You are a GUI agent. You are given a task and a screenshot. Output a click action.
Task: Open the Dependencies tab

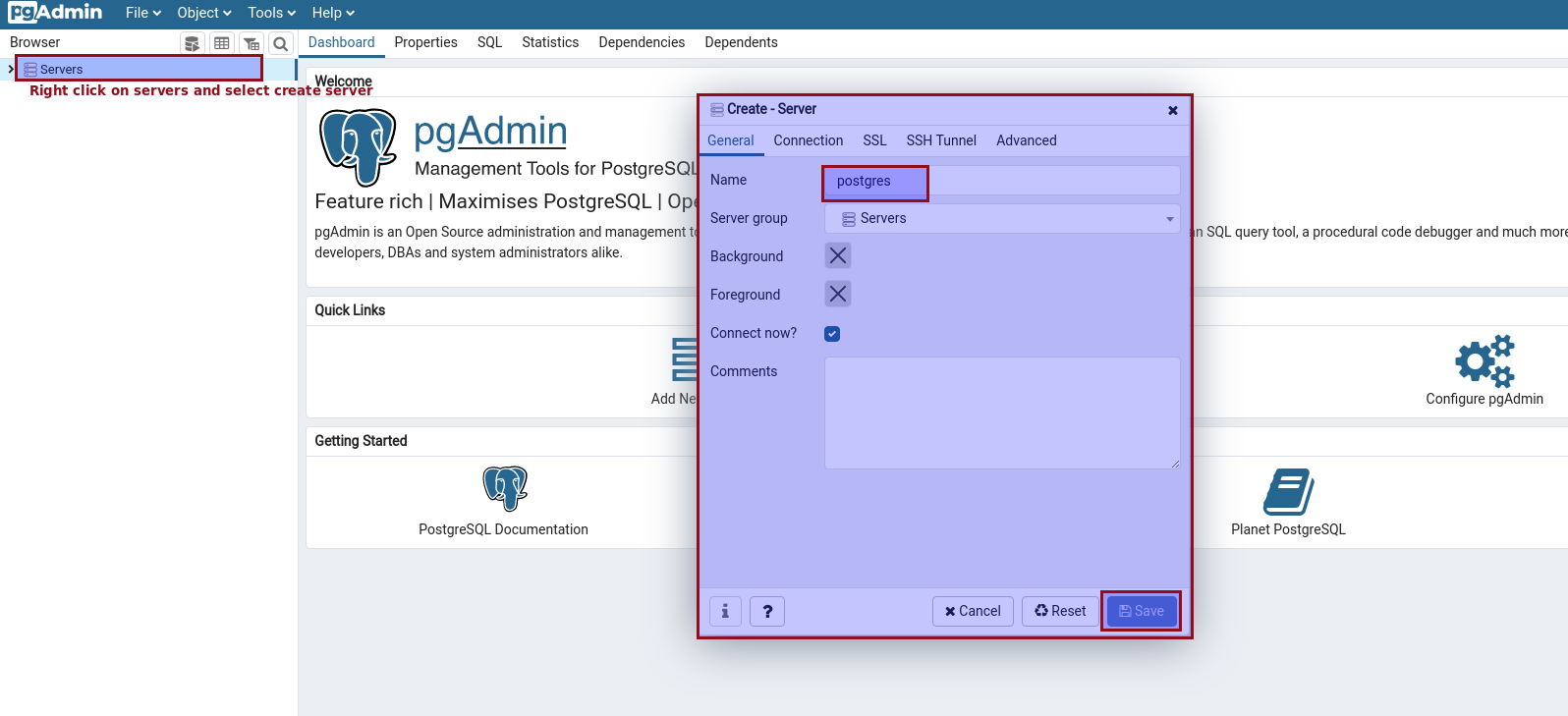[642, 42]
